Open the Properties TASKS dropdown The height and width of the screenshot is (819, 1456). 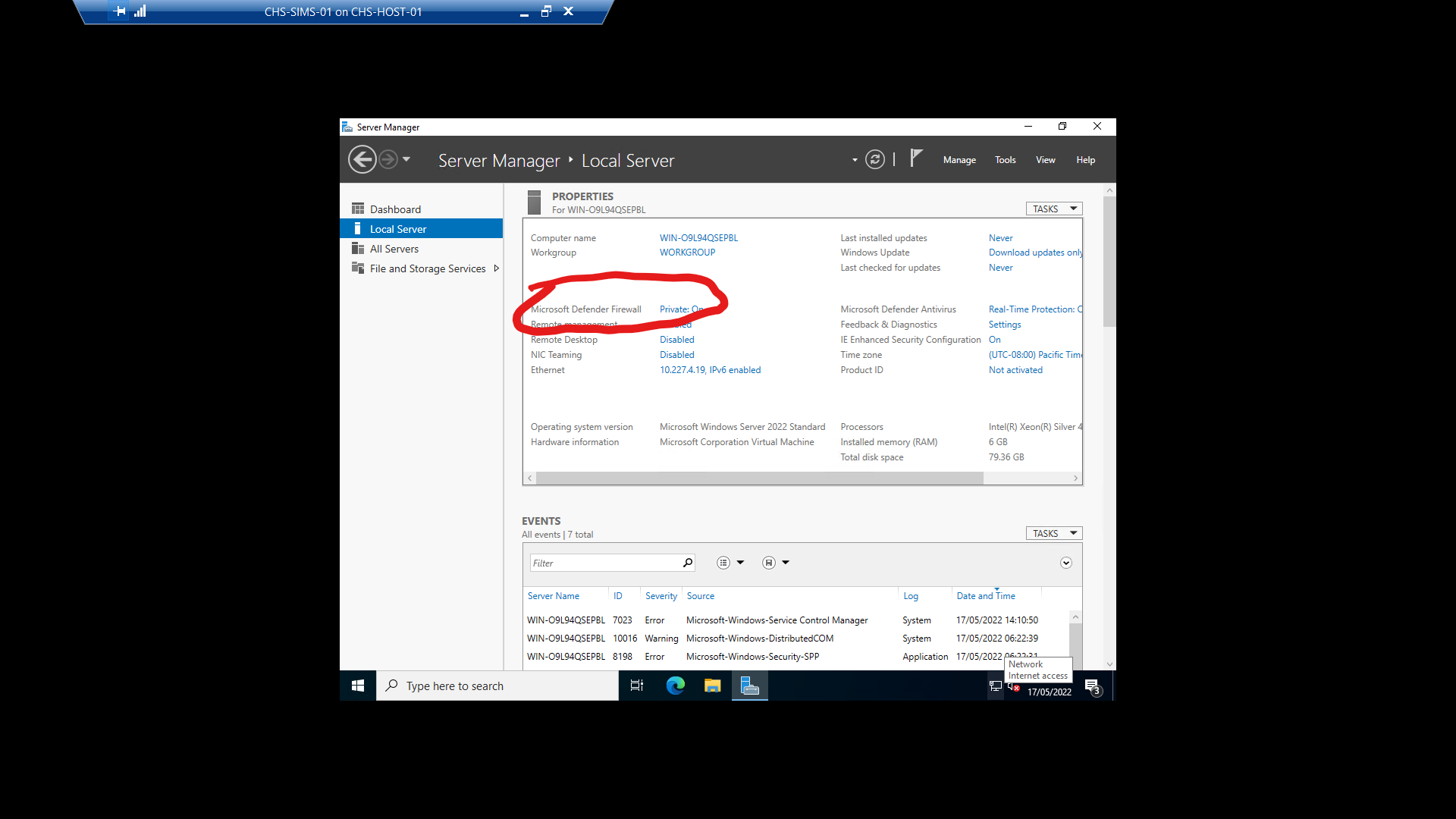1054,209
